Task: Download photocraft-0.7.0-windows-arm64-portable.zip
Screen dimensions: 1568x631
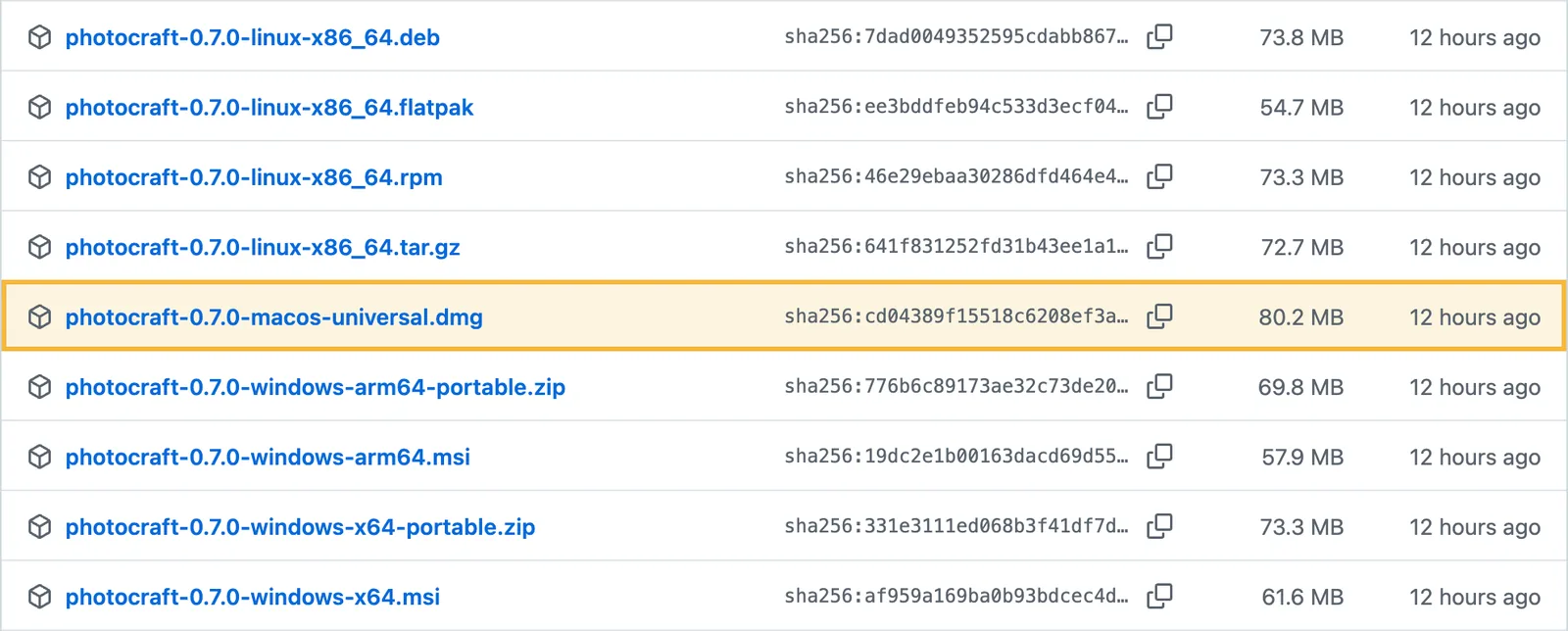Action: click(316, 387)
